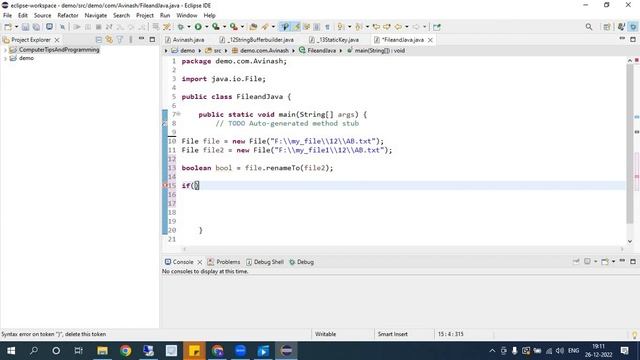This screenshot has height=360, width=640.
Task: Toggle Breadcrumb toolbar button
Action: pos(284,27)
